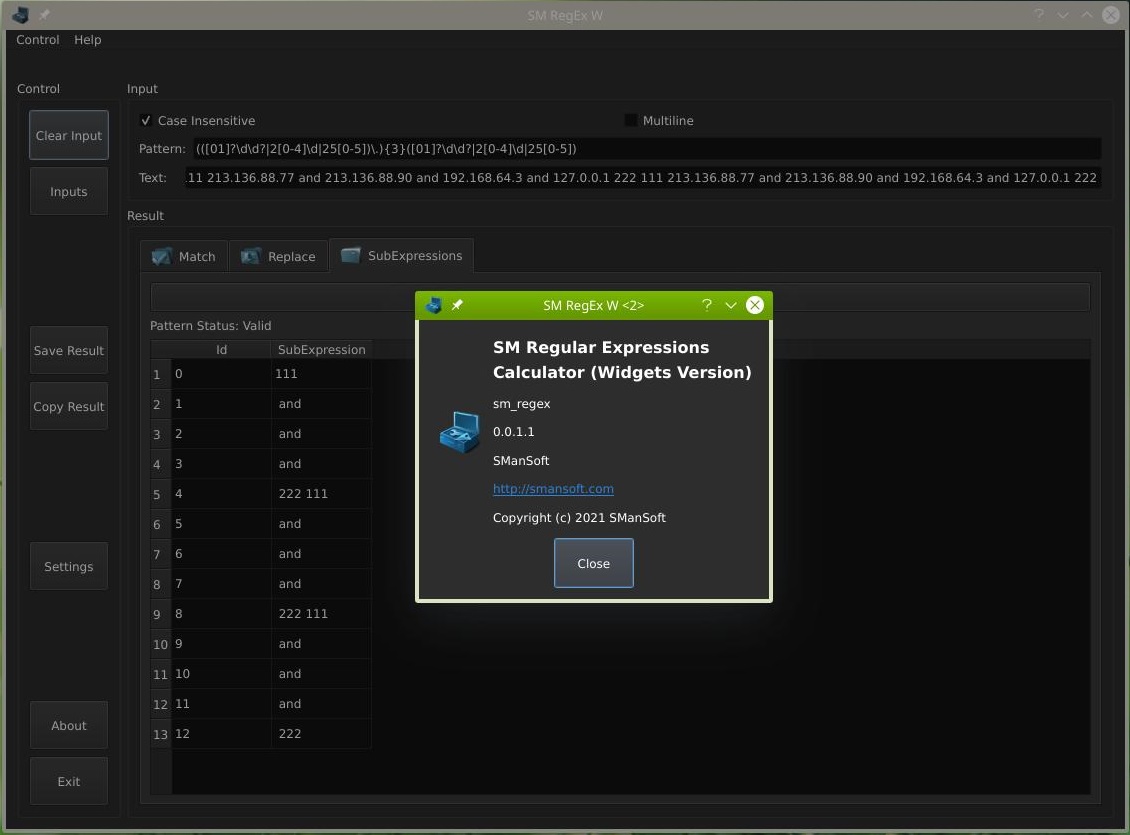Select the row with subexpression '111'
Viewport: 1130px width, 835px height.
(x=321, y=374)
